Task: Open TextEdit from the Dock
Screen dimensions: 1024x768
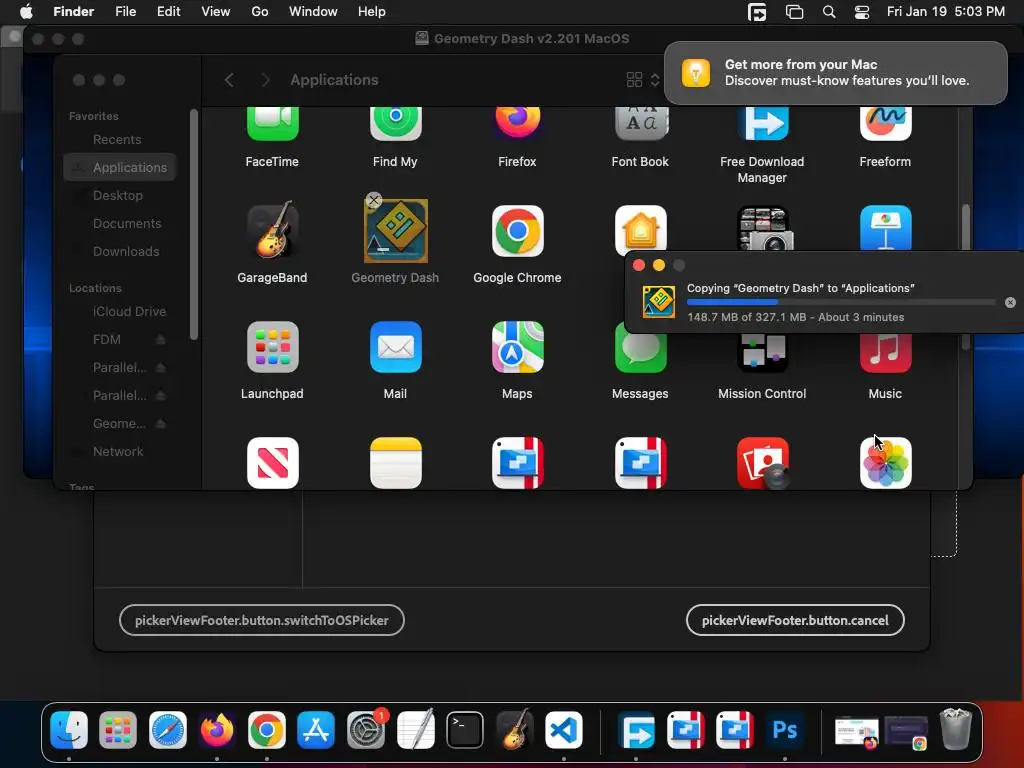Action: click(415, 729)
